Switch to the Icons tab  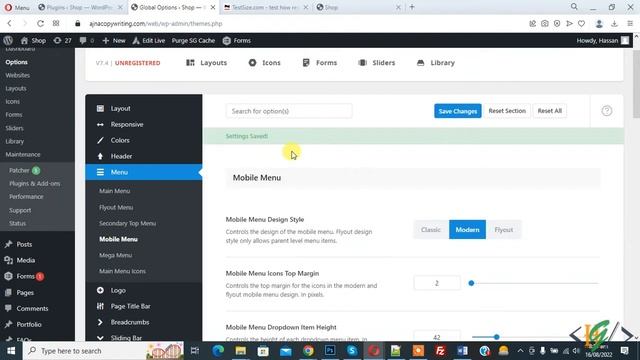point(264,62)
